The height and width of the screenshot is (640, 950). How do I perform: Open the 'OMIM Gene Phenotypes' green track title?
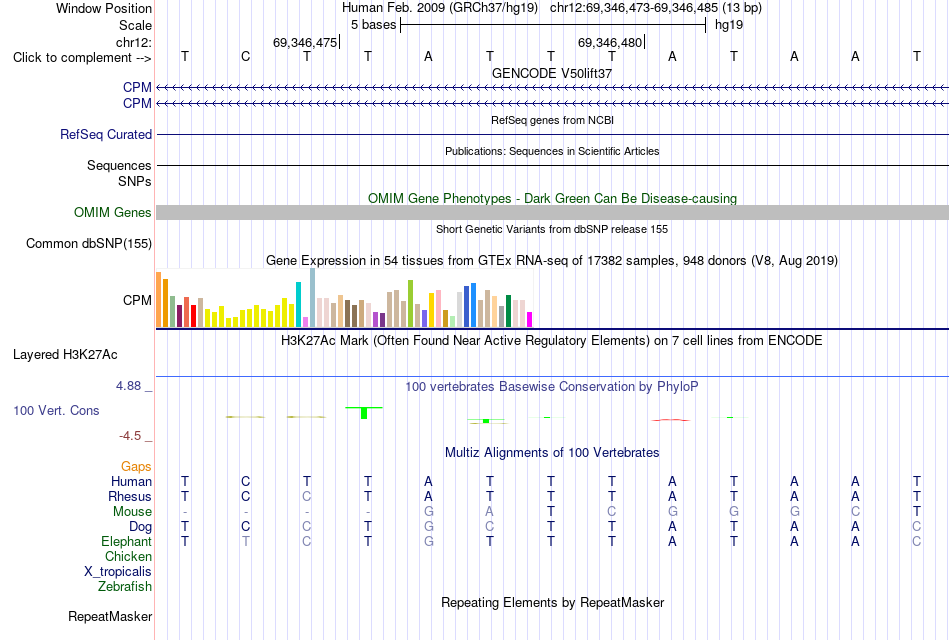click(552, 198)
